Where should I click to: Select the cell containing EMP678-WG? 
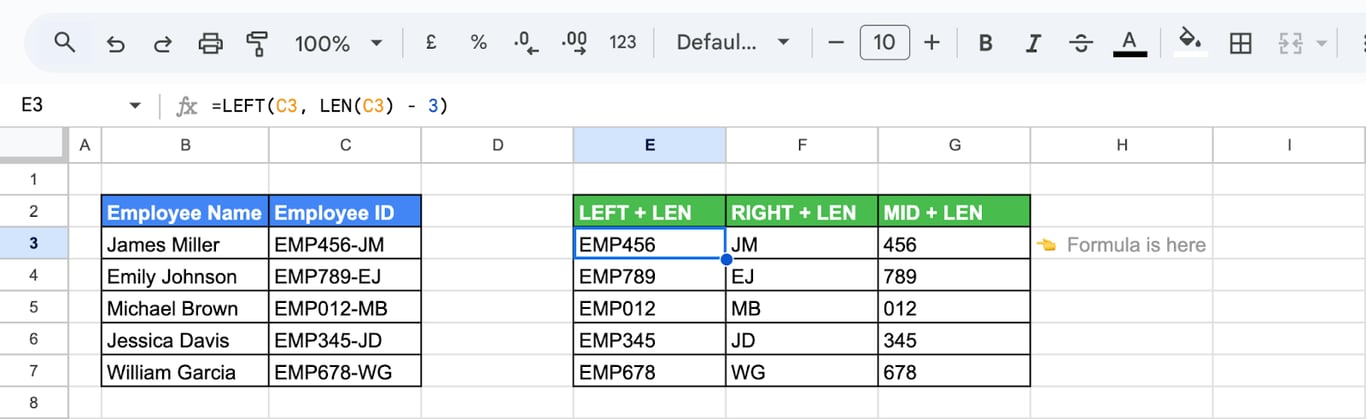(x=345, y=372)
